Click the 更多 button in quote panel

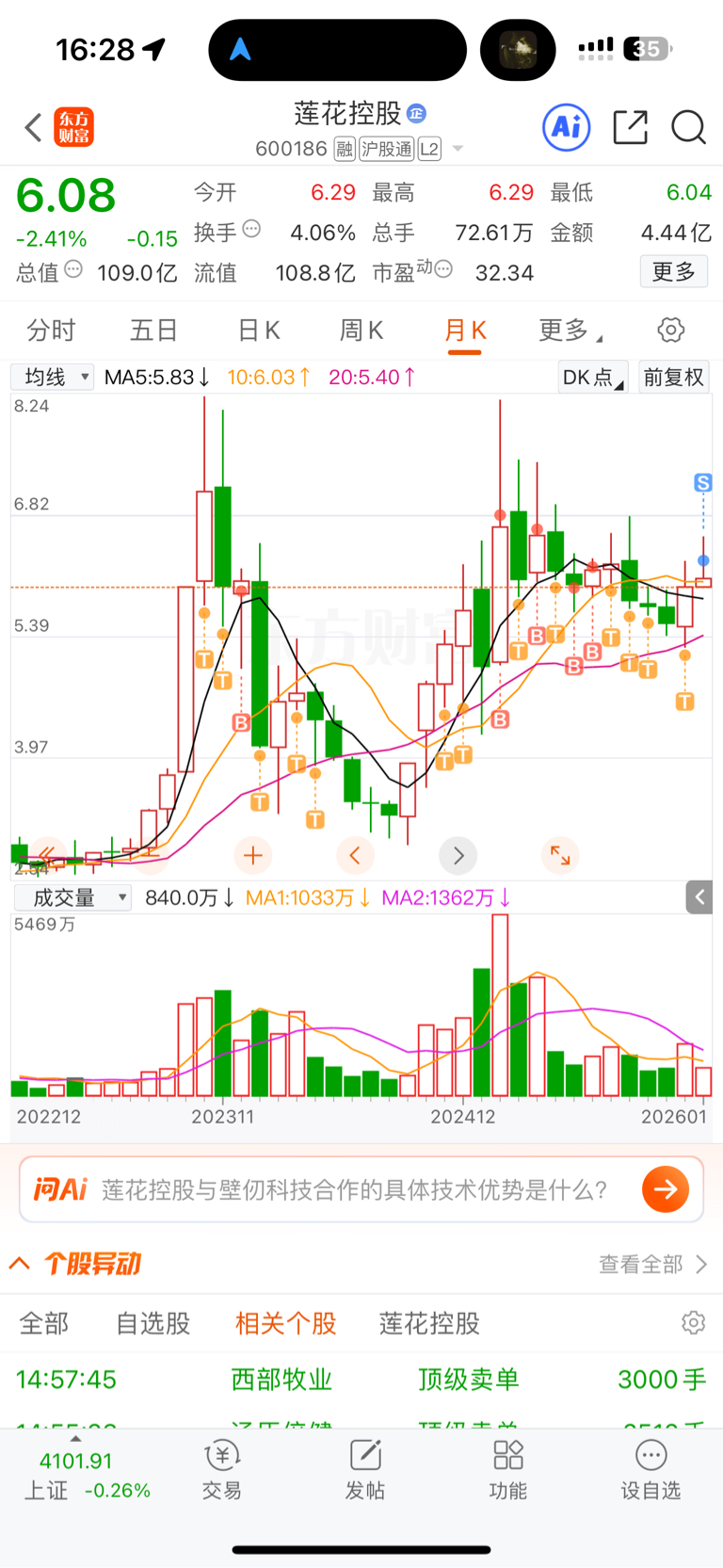(674, 272)
